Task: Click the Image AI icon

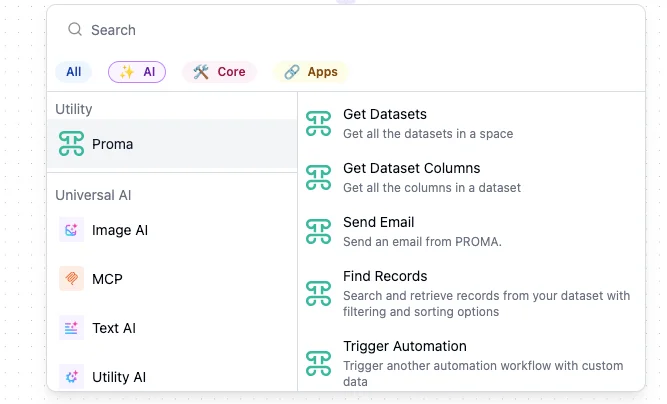Action: pyautogui.click(x=71, y=230)
